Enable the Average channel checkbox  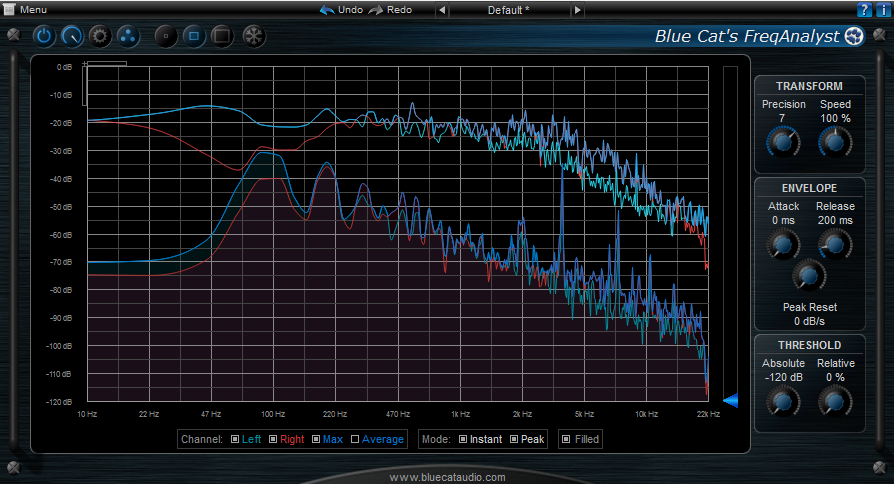(355, 439)
